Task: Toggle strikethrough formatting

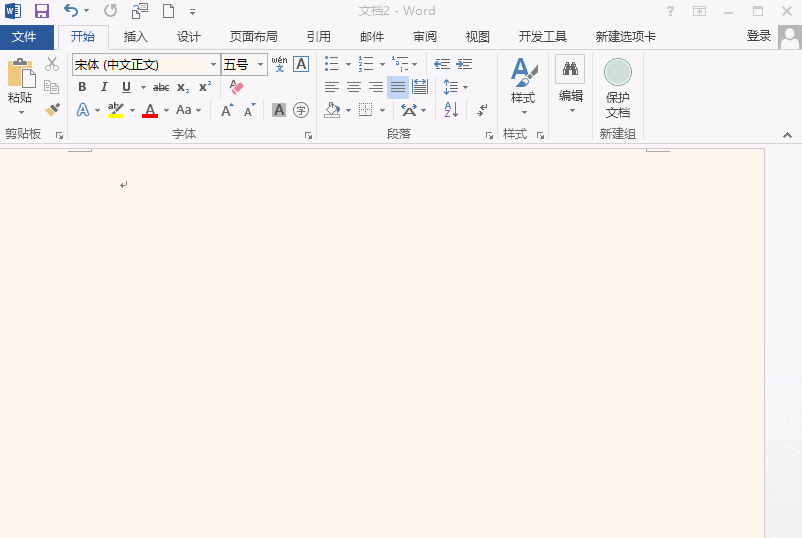Action: point(161,87)
